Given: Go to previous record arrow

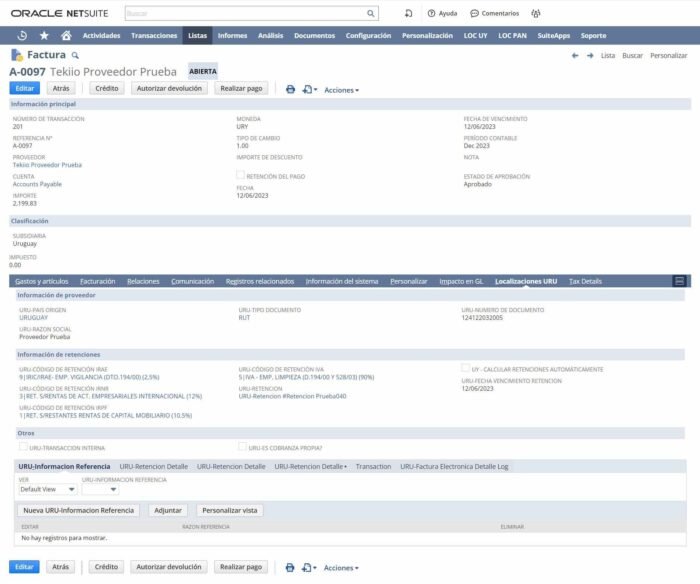Looking at the screenshot, I should [x=575, y=55].
